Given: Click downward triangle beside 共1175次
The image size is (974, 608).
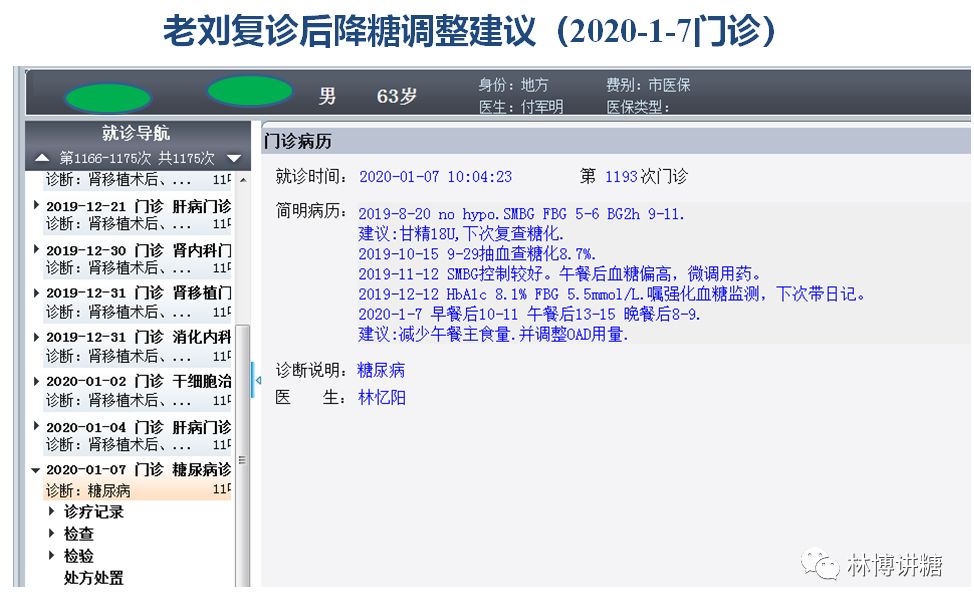Looking at the screenshot, I should 234,158.
